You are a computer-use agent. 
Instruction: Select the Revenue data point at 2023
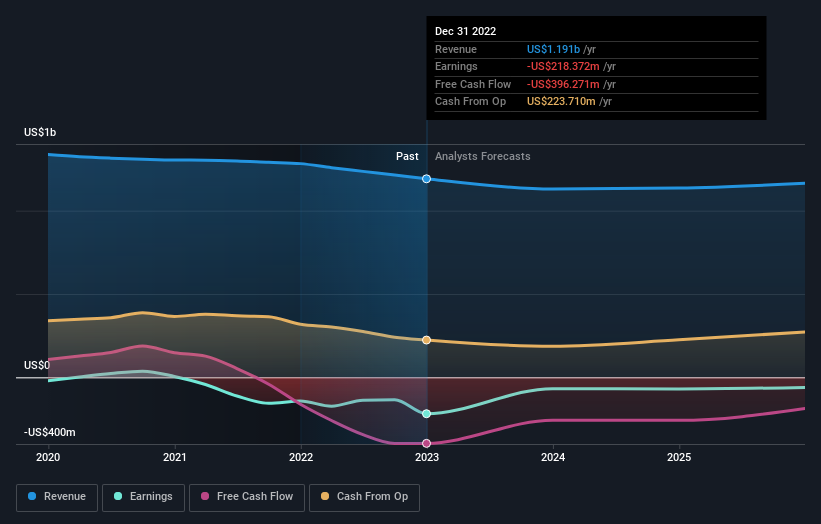427,179
